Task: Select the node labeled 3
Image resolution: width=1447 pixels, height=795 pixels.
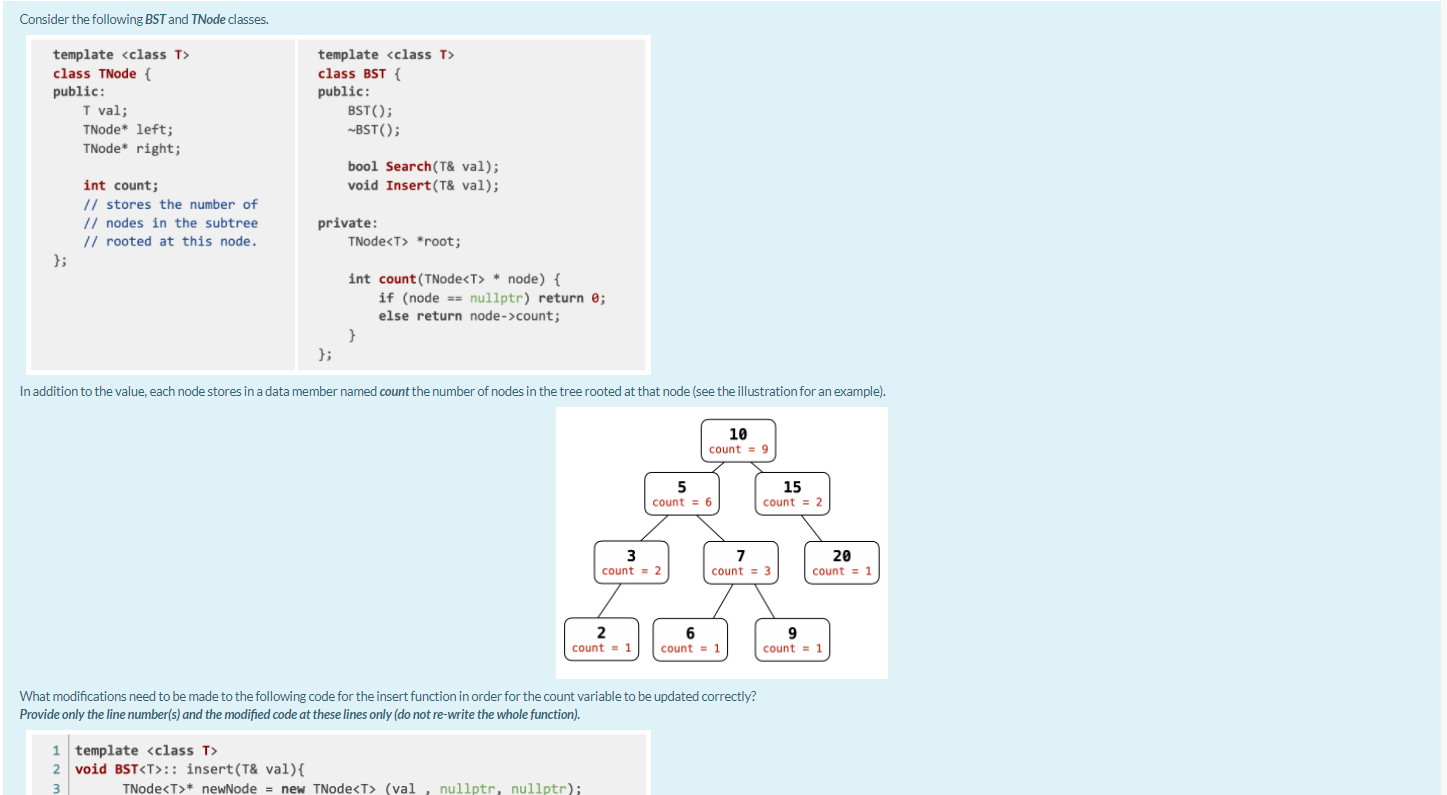Action: click(631, 561)
